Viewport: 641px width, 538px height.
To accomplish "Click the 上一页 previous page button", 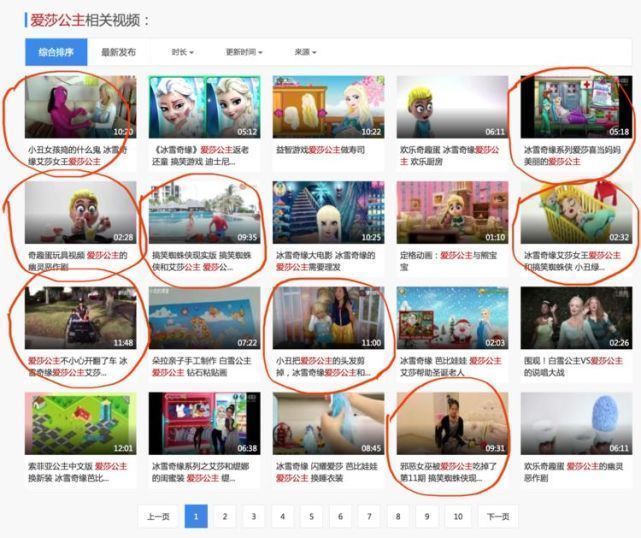I will click(x=156, y=516).
